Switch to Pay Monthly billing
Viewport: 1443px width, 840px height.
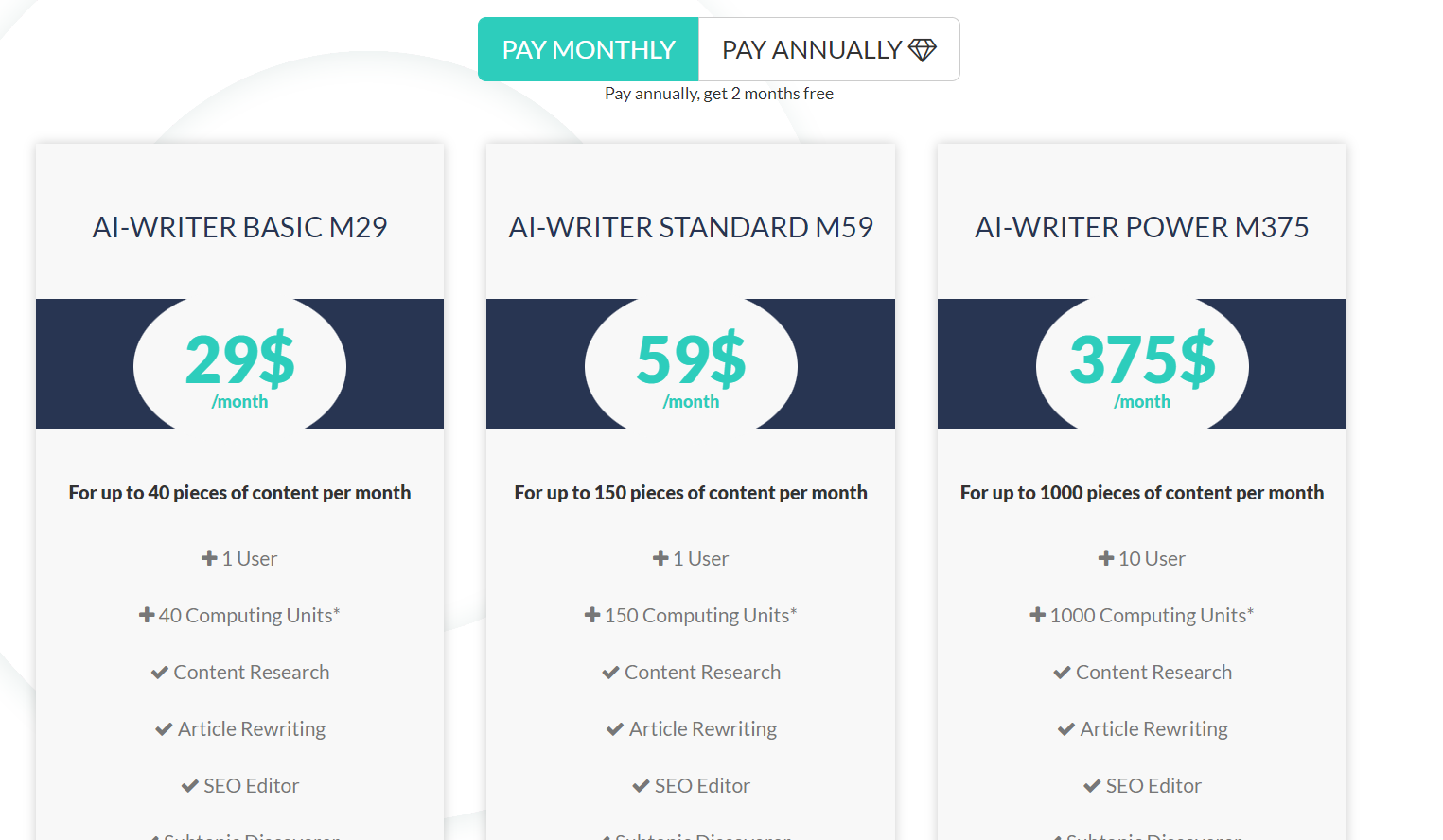click(589, 49)
